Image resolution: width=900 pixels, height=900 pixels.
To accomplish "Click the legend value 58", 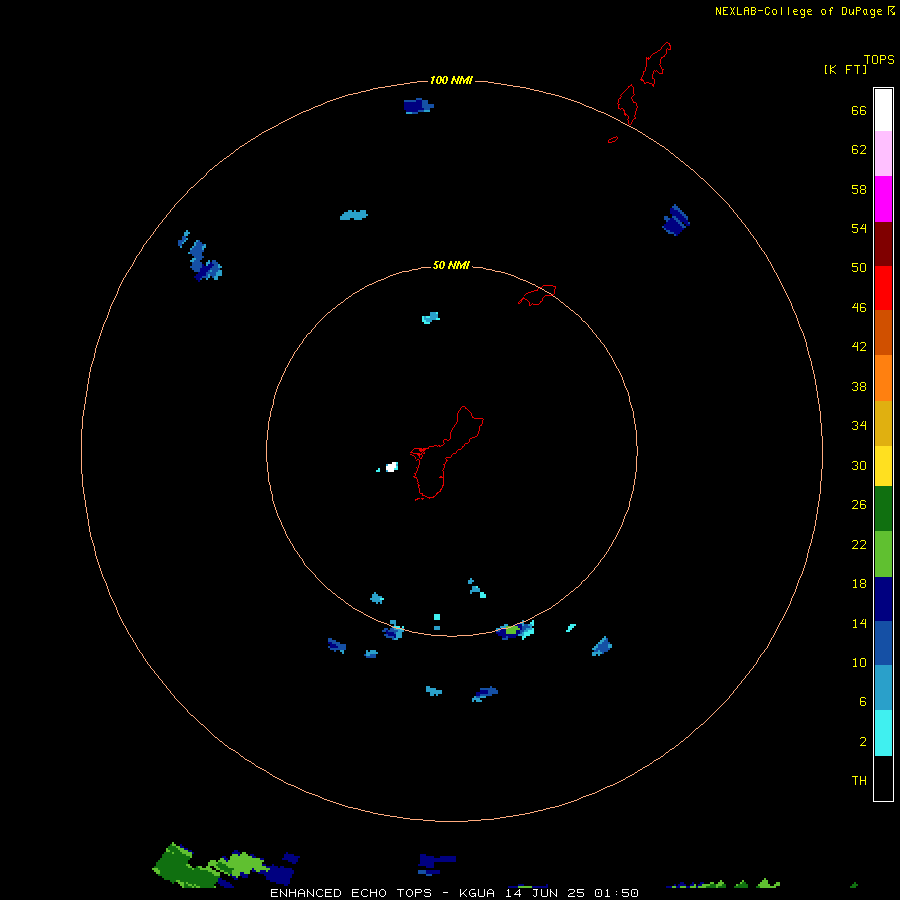I will coord(859,189).
